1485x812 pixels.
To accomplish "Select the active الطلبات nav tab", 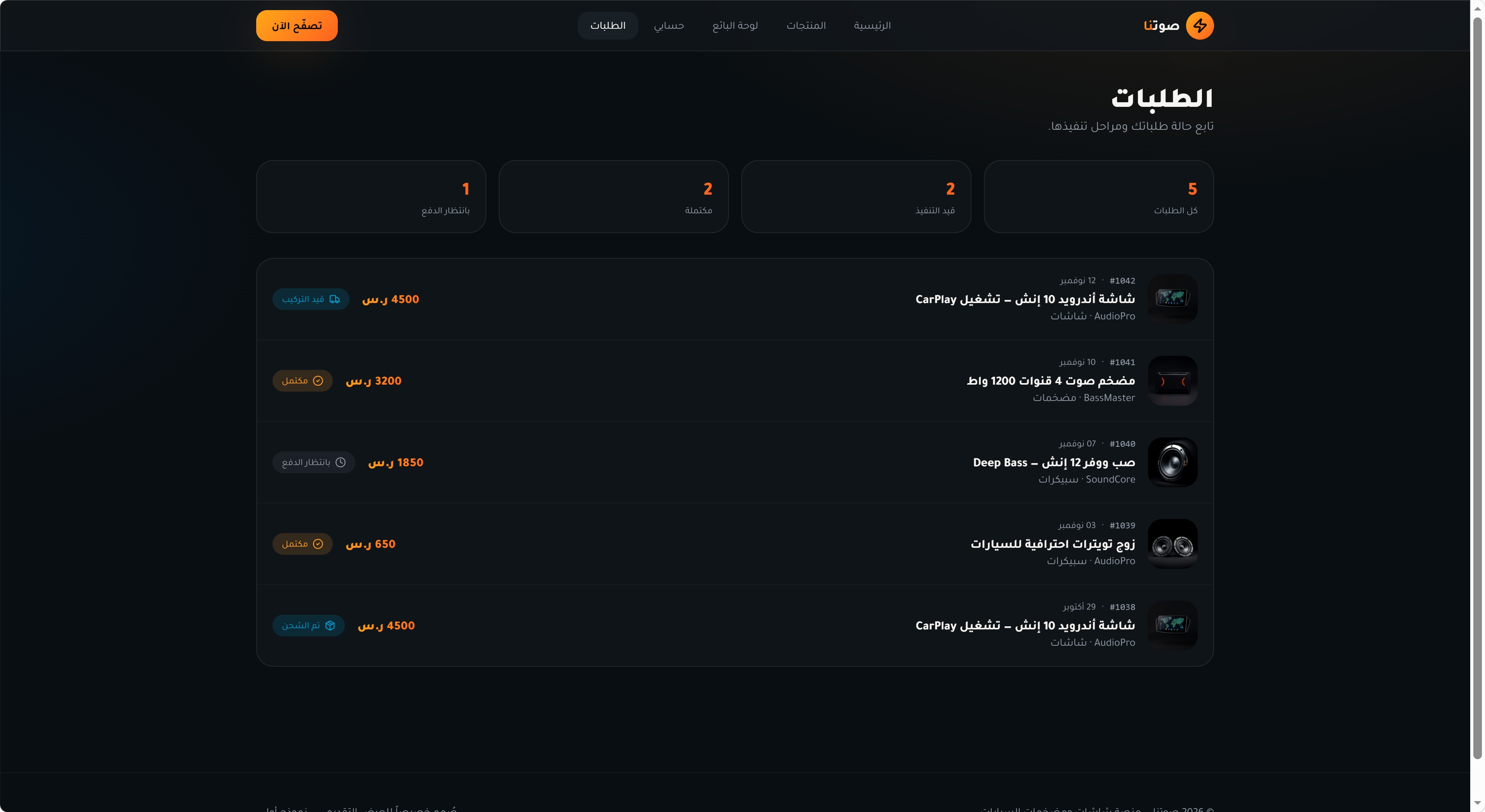I will tap(608, 25).
